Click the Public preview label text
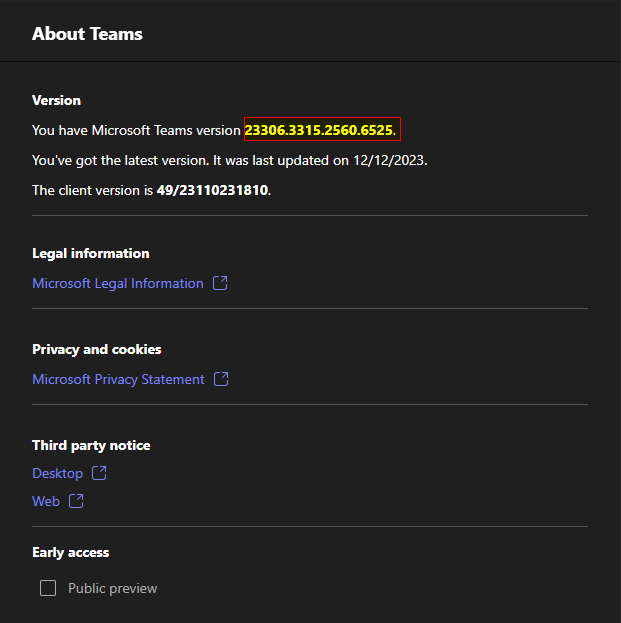Screen dimensions: 621x623 pos(112,588)
